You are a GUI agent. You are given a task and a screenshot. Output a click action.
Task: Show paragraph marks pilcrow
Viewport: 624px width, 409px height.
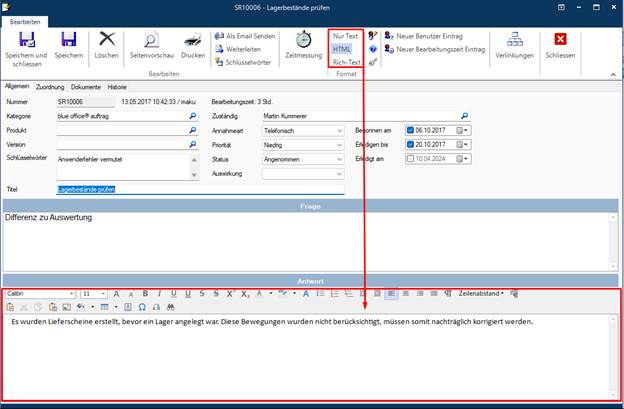click(x=448, y=294)
